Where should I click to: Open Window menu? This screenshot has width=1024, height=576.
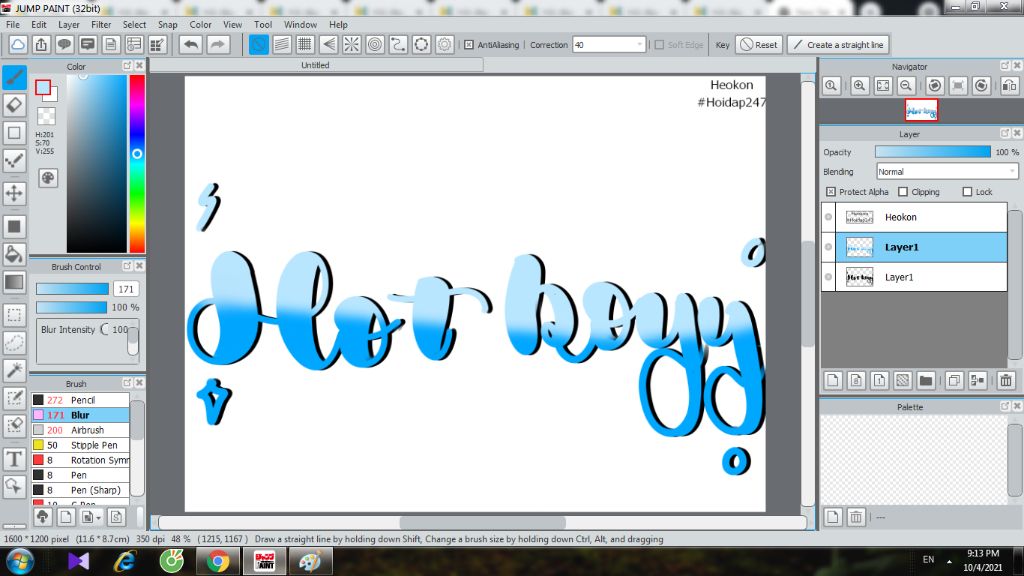pos(300,25)
